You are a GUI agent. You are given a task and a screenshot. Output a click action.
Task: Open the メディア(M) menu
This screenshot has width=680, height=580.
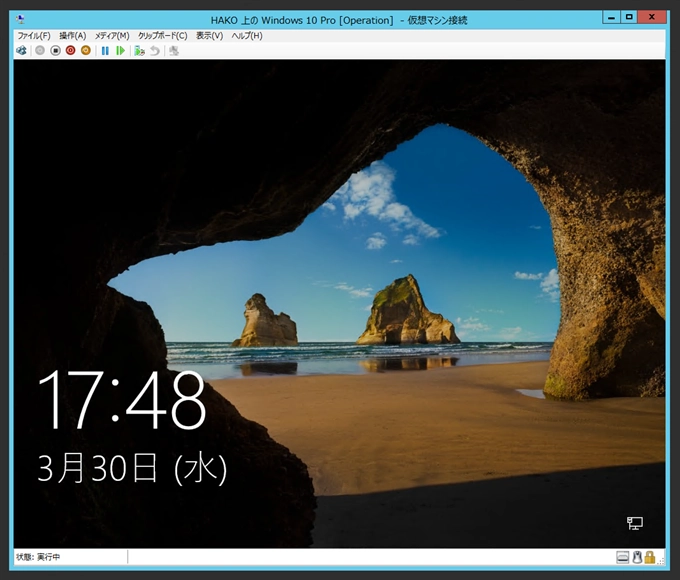[x=112, y=36]
